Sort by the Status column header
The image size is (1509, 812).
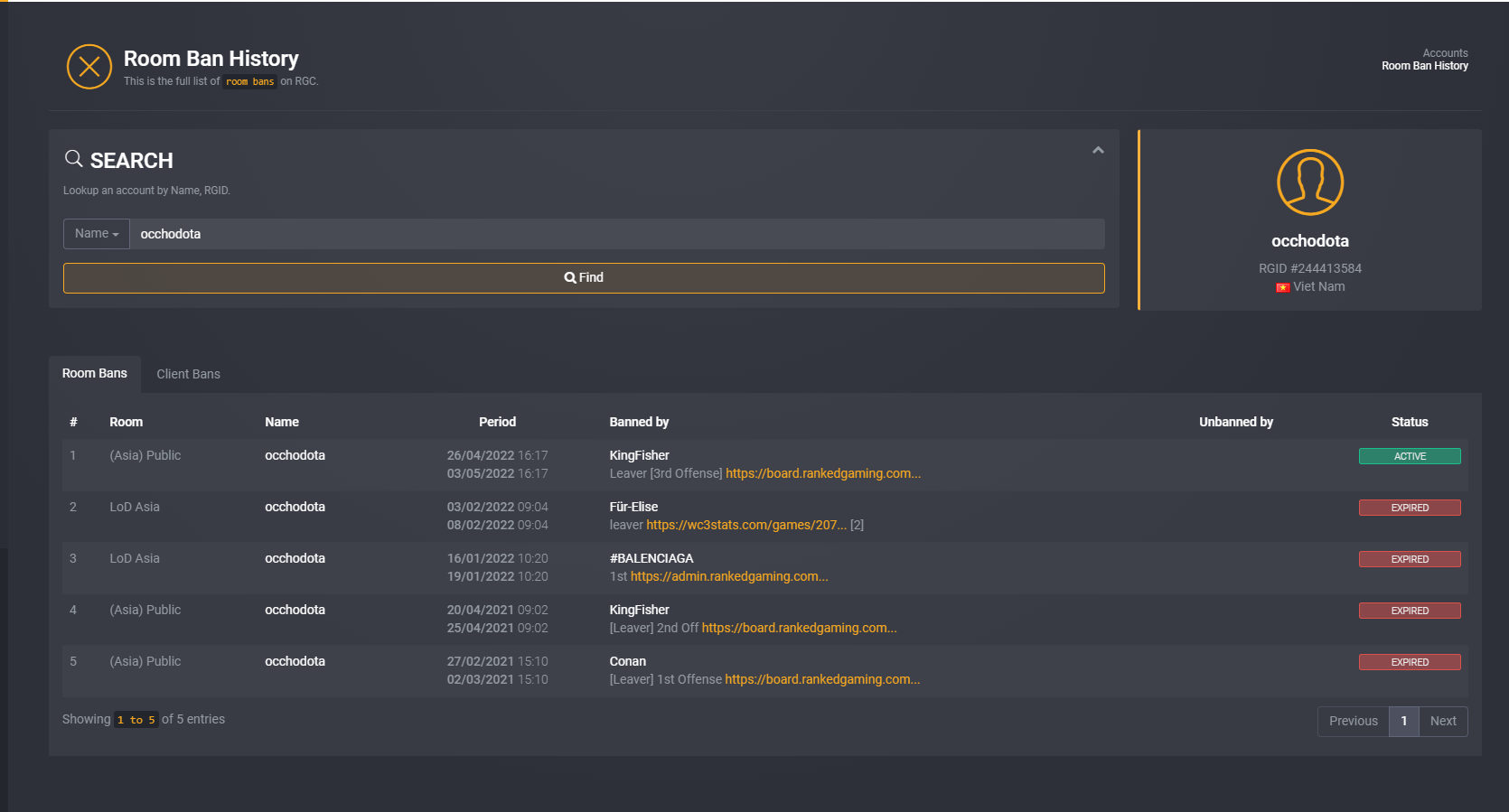[x=1410, y=422]
